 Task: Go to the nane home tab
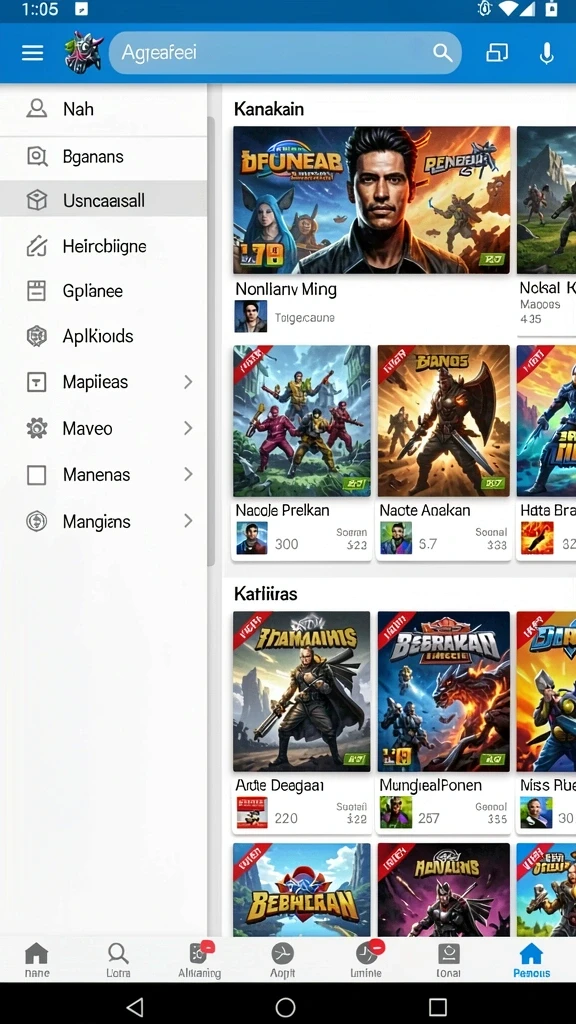(37, 960)
